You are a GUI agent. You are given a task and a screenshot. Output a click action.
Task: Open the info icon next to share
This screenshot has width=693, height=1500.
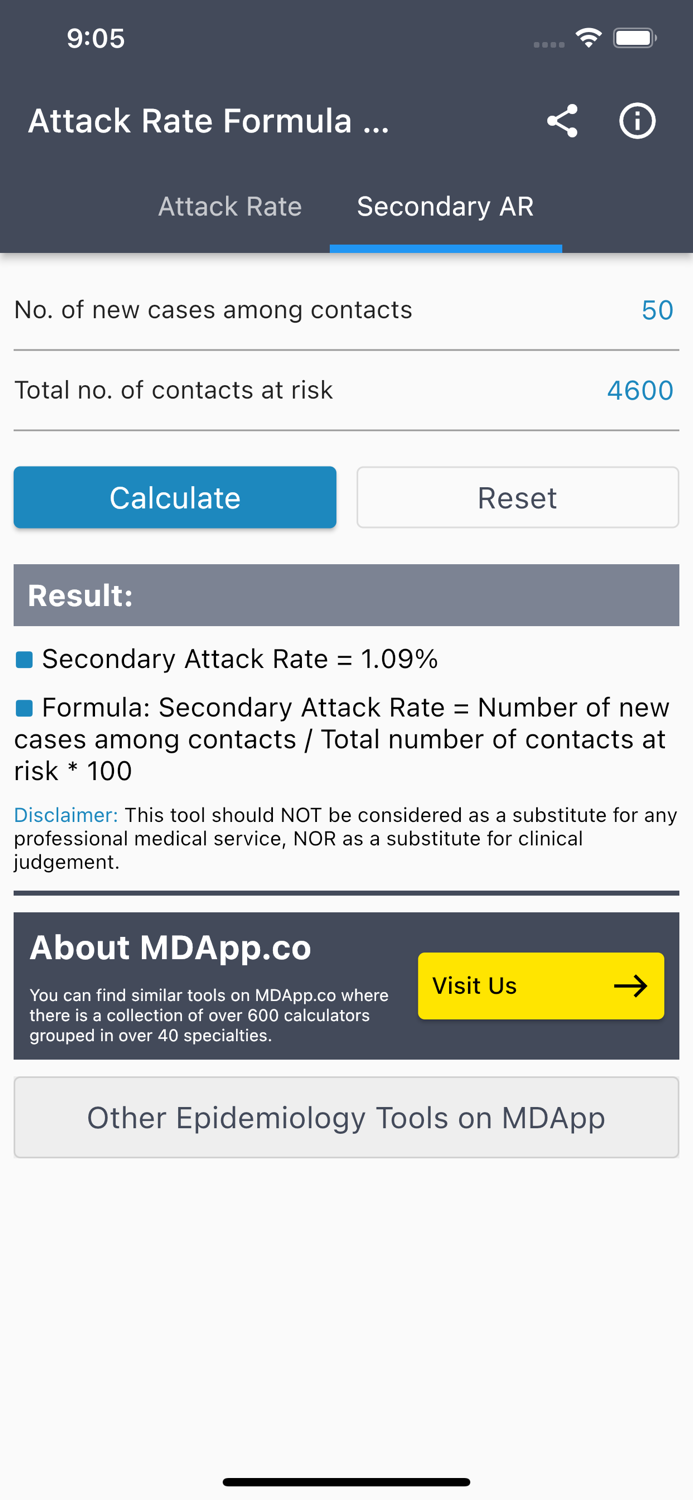click(637, 121)
